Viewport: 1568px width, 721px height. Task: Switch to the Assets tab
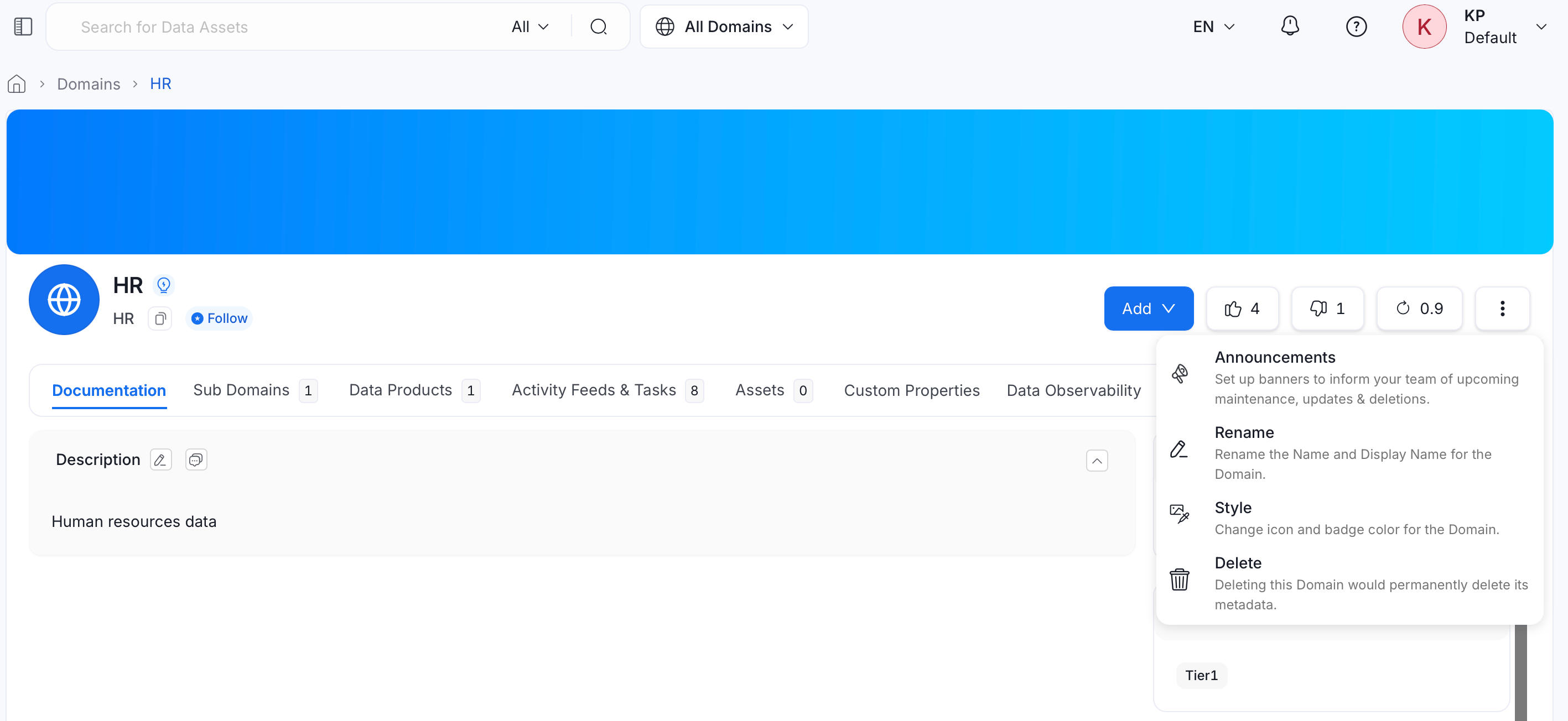(773, 390)
